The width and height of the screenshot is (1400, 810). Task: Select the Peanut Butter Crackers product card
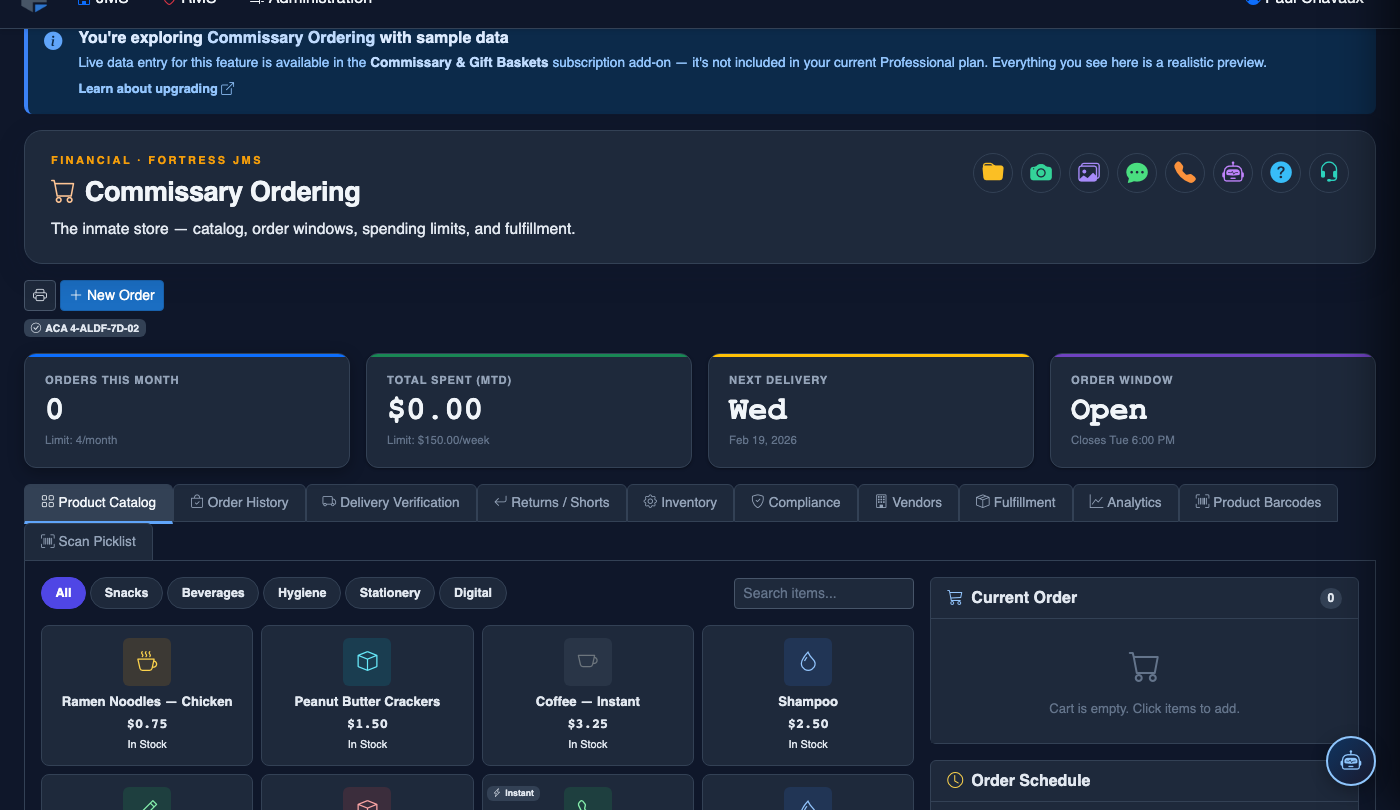pos(367,695)
